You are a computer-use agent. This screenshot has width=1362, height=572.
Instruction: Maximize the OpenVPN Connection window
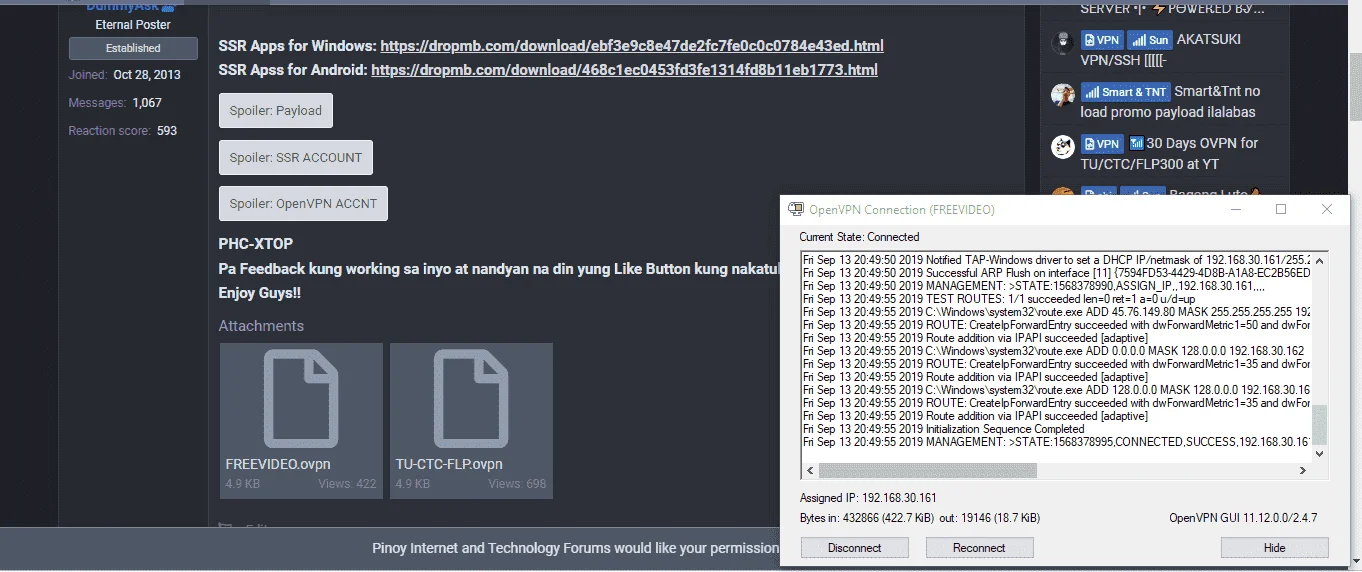click(x=1281, y=210)
